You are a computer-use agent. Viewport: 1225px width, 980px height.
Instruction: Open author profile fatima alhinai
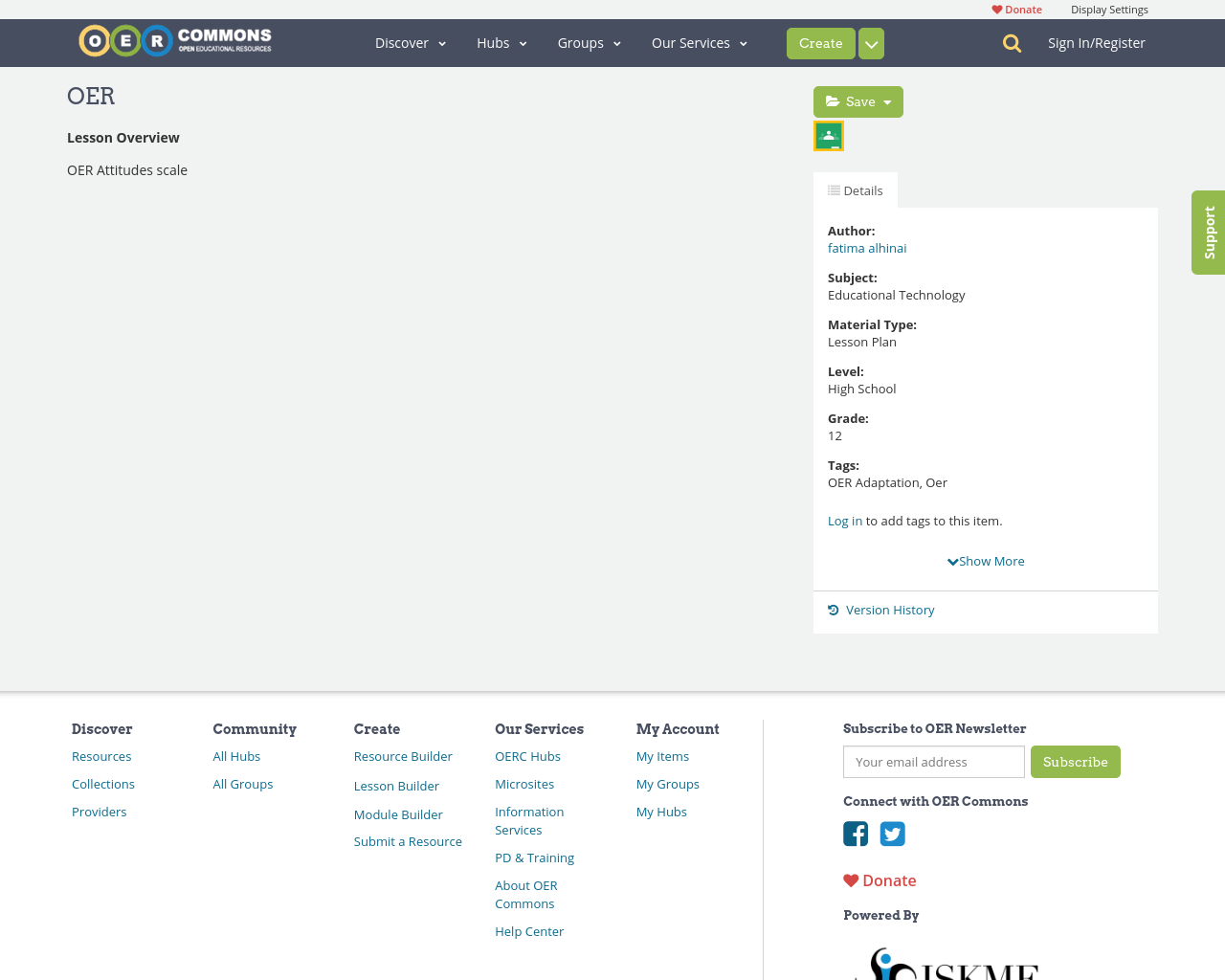point(866,248)
